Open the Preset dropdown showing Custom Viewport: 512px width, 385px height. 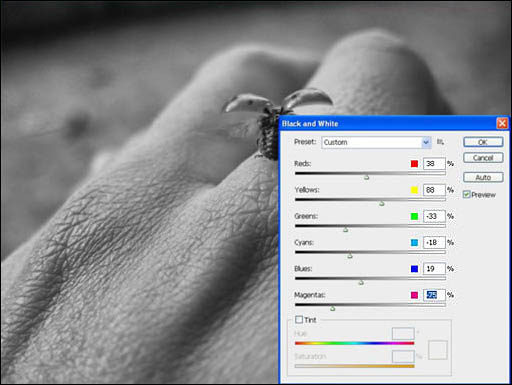point(376,142)
